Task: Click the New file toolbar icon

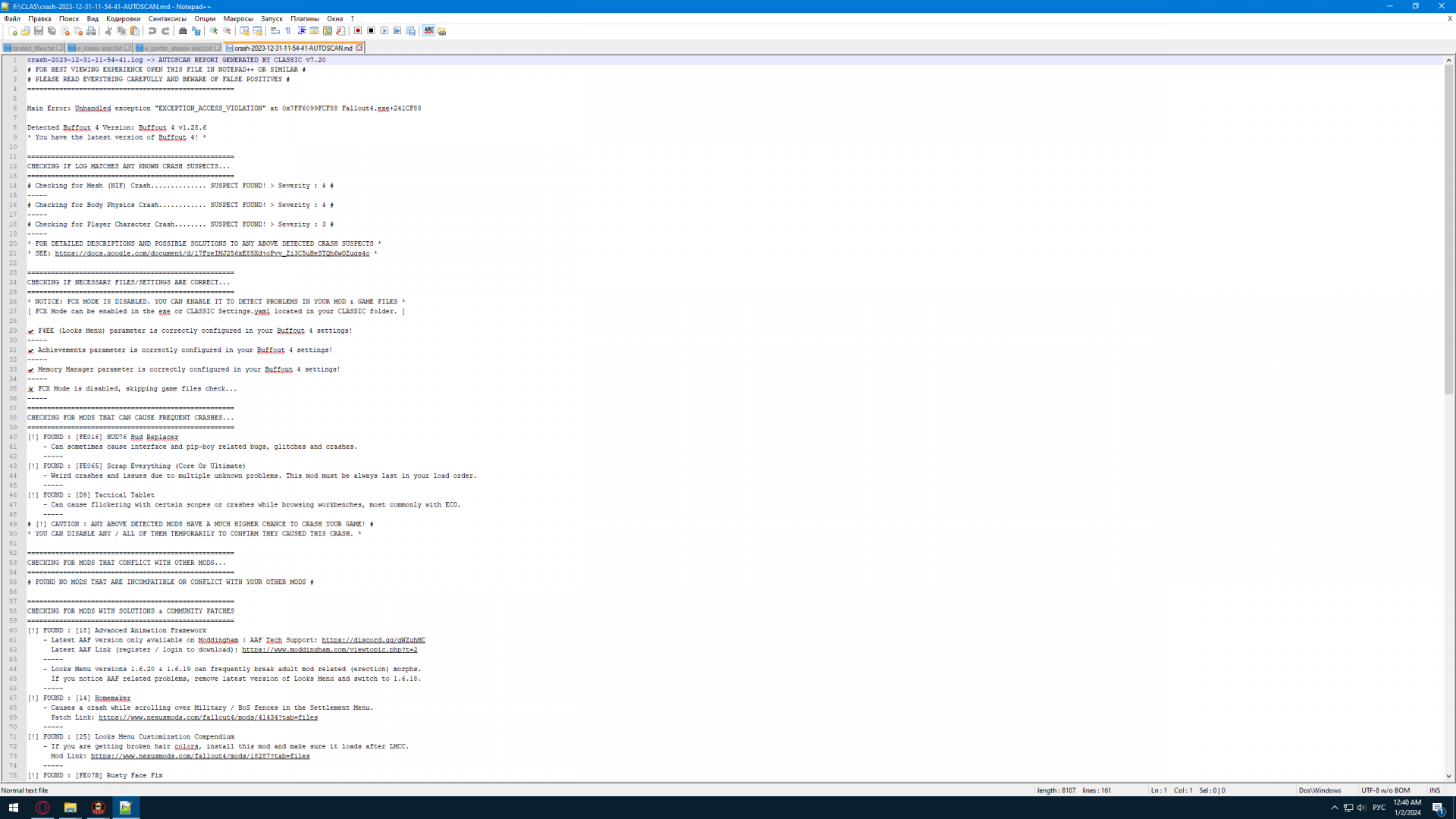Action: 13,31
